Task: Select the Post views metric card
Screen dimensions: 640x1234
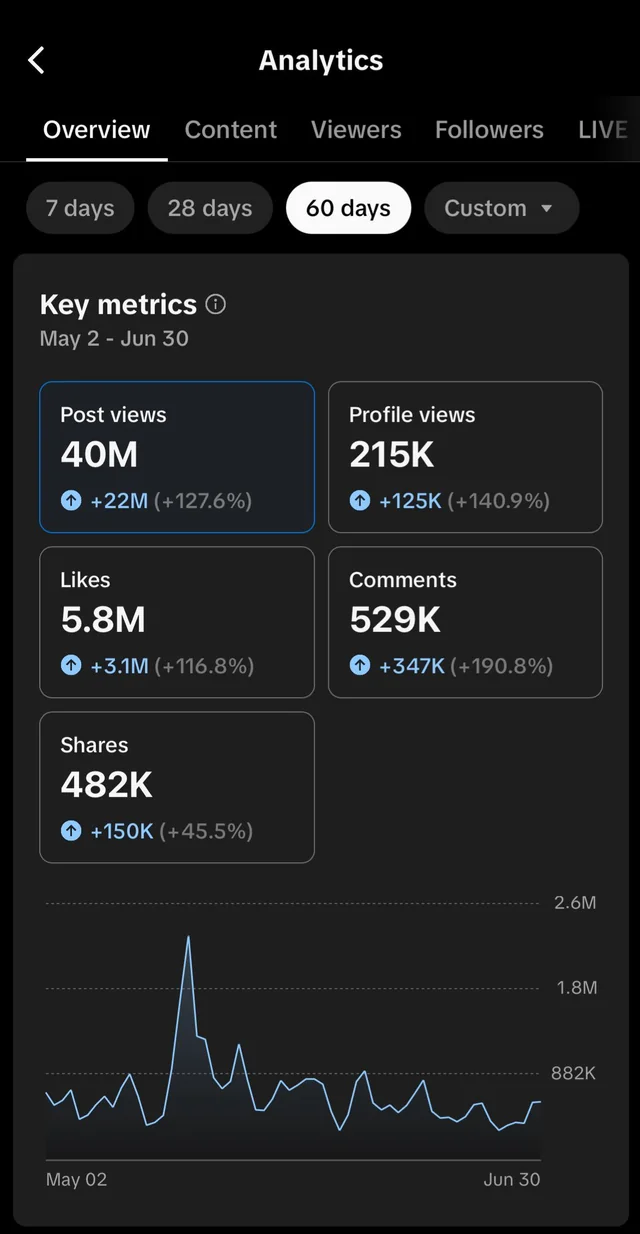Action: point(177,456)
